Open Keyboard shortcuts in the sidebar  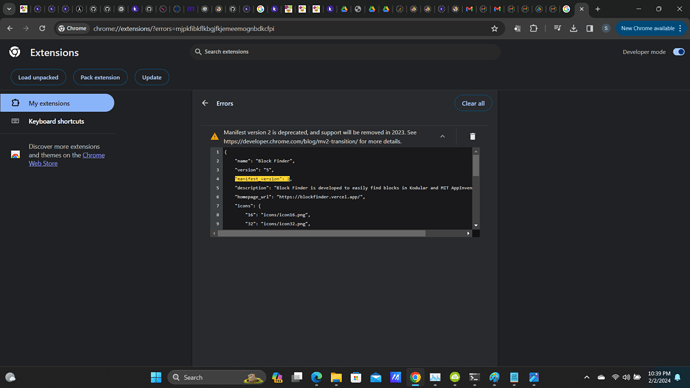pos(57,121)
